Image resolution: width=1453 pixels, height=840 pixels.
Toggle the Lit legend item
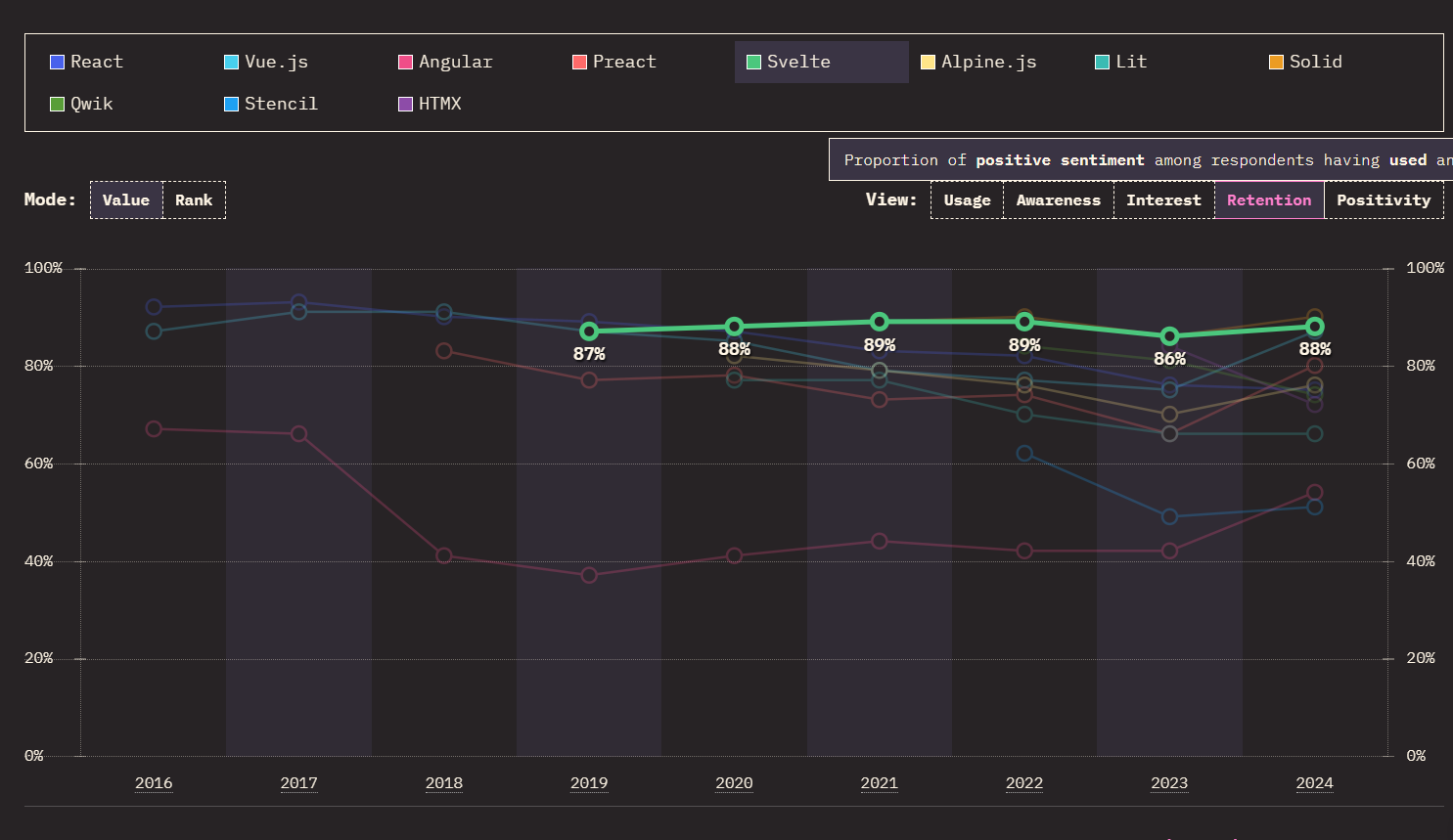point(1169,62)
